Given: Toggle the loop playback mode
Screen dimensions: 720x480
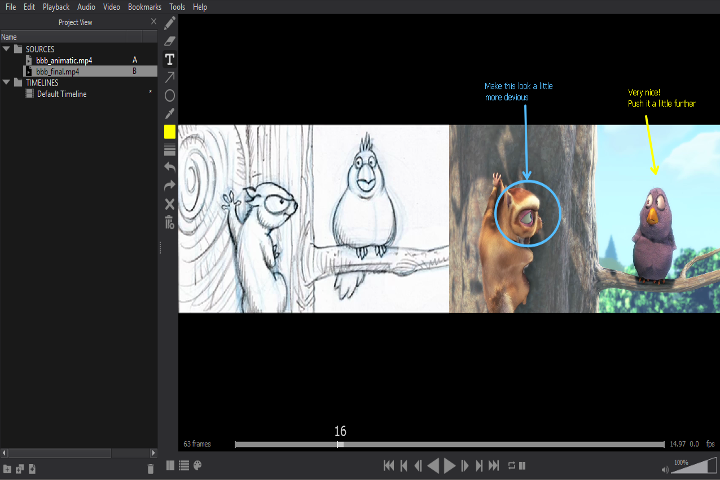Looking at the screenshot, I should pos(510,466).
